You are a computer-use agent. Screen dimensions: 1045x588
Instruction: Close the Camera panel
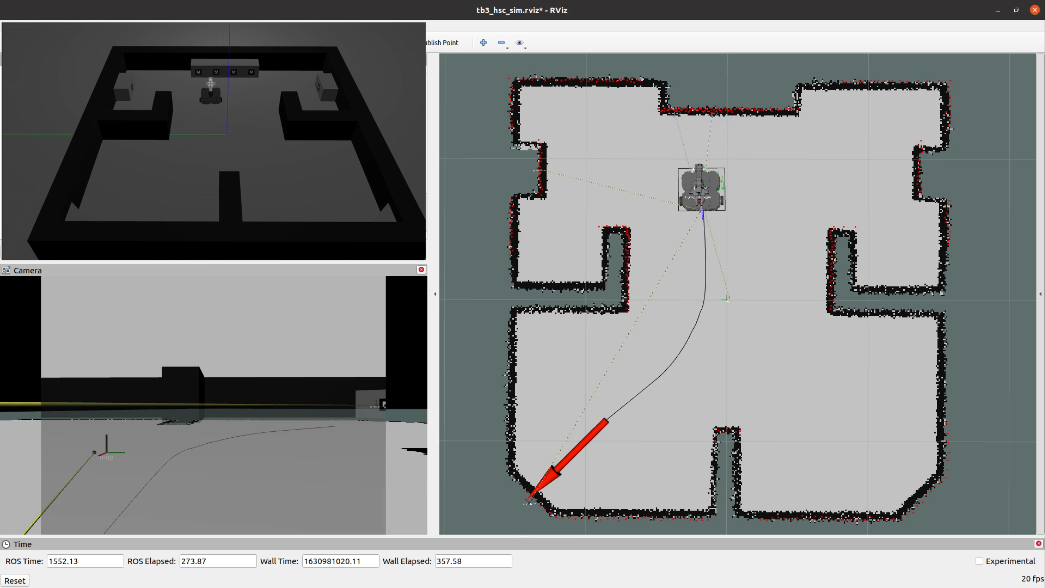tap(421, 270)
